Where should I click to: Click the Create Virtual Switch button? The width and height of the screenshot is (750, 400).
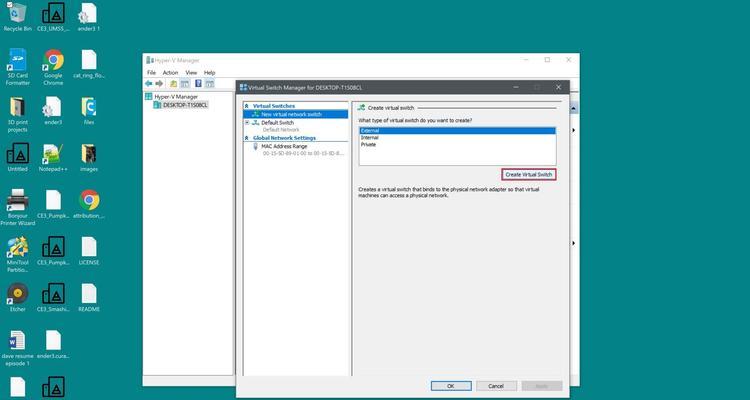528,174
